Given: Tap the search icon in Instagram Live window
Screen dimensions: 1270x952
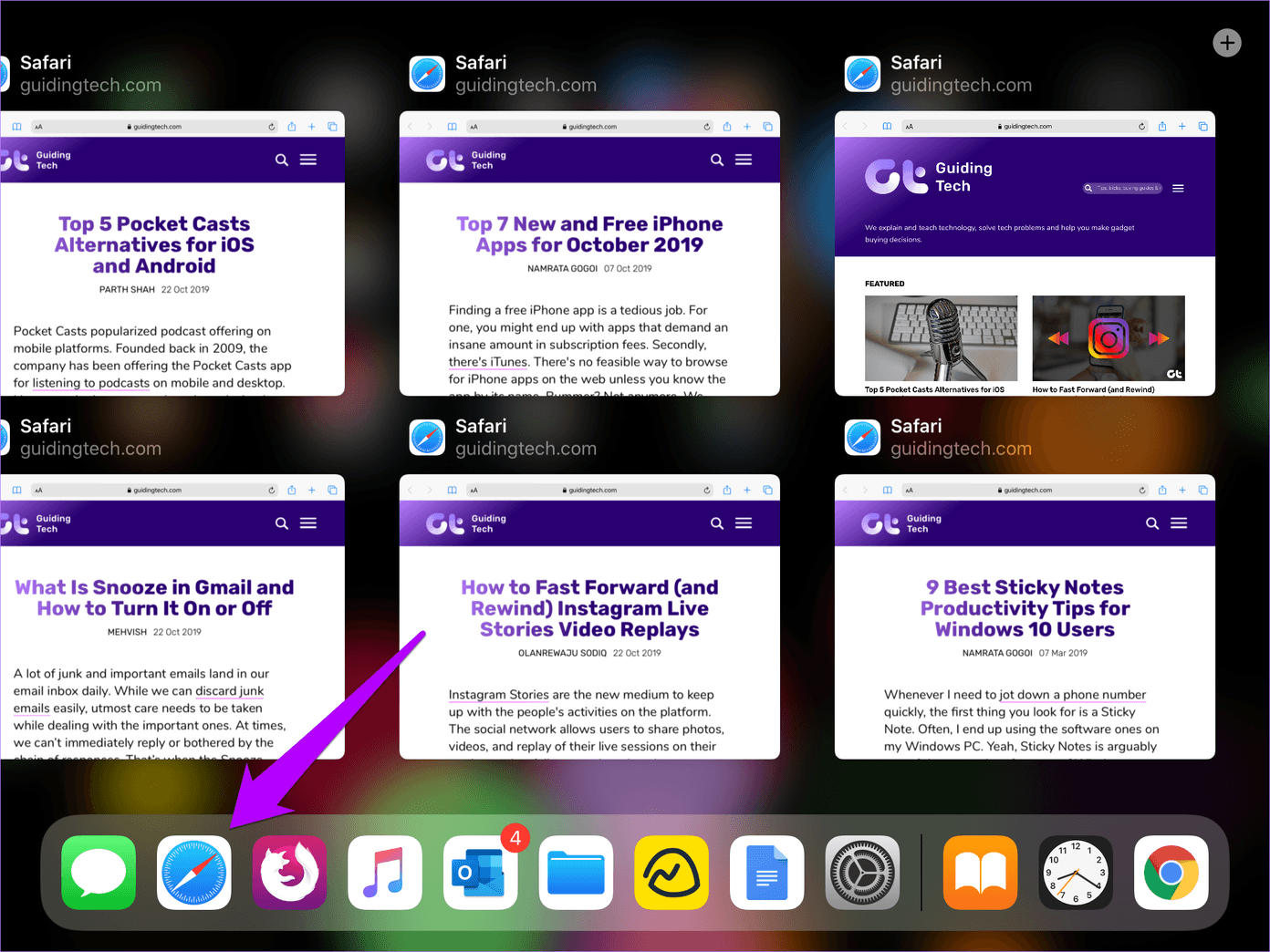Looking at the screenshot, I should [x=717, y=523].
